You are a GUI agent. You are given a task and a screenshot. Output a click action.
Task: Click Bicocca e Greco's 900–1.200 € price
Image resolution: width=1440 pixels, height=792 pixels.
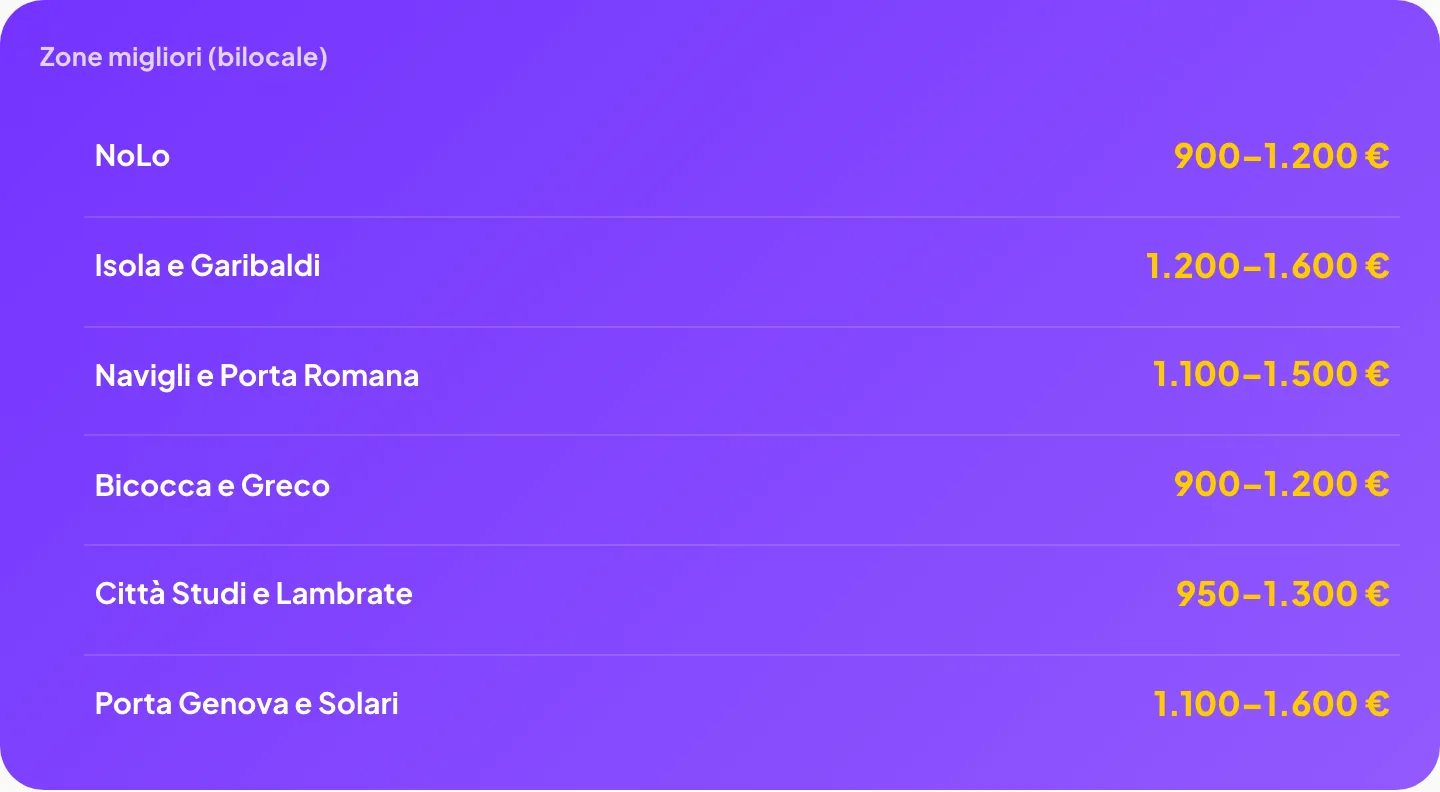pos(1282,484)
